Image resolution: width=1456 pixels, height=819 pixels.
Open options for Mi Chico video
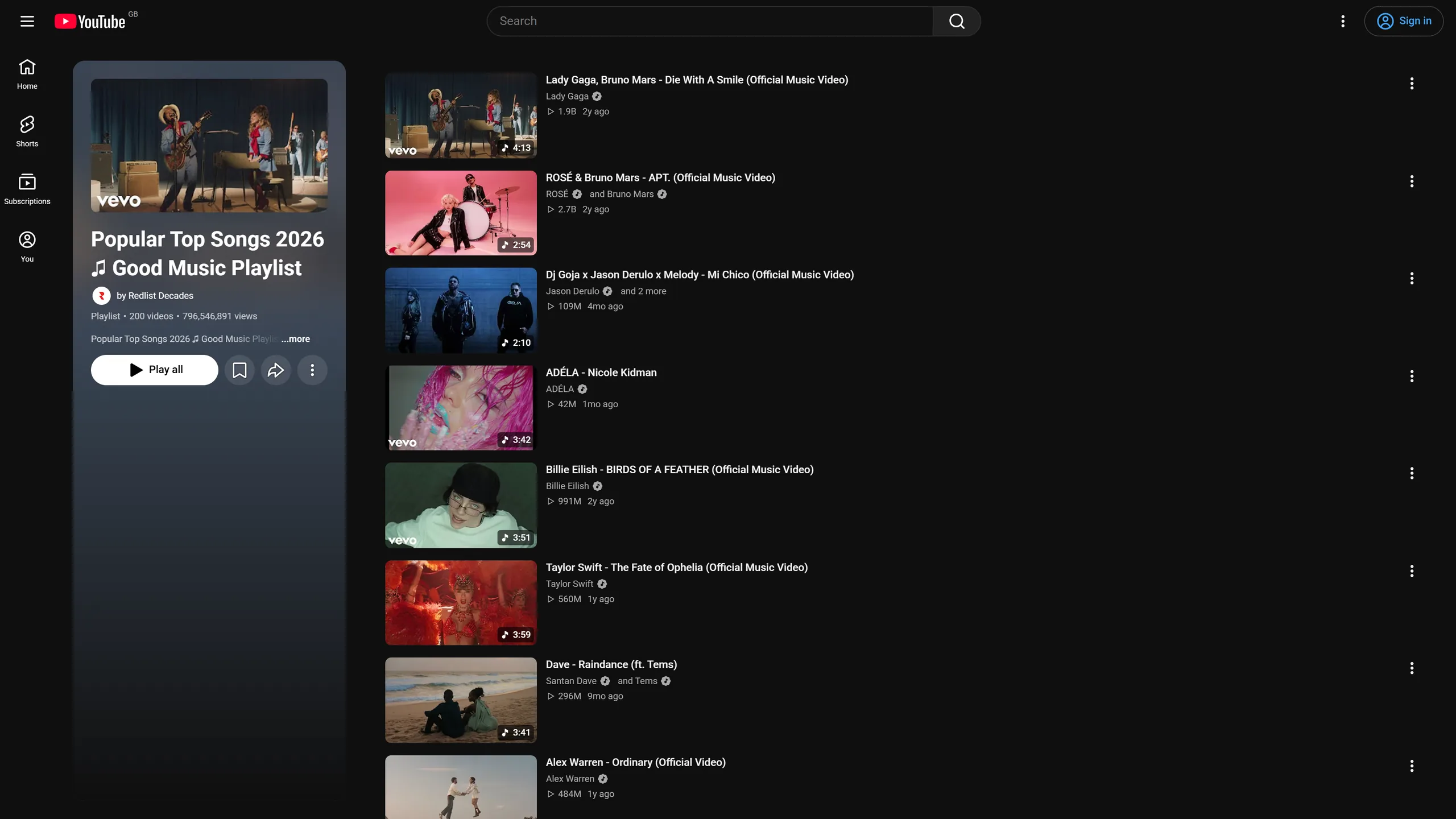coord(1412,278)
